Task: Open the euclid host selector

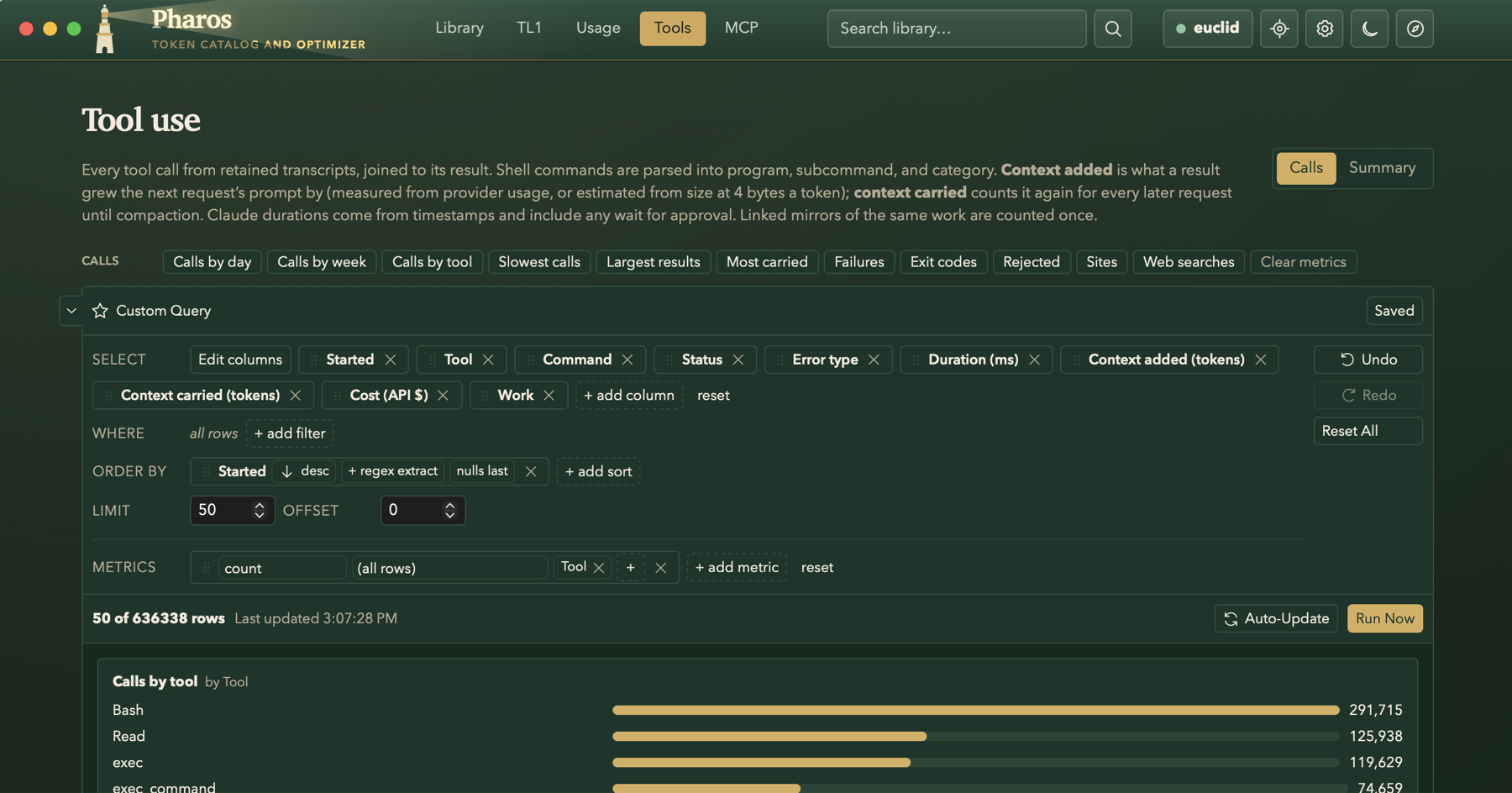Action: 1207,29
